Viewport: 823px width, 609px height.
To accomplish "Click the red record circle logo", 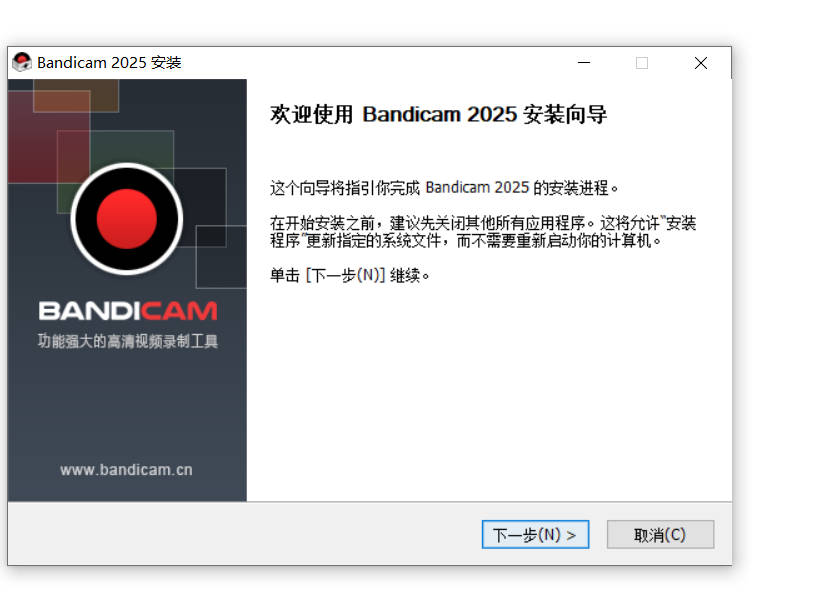I will click(126, 218).
